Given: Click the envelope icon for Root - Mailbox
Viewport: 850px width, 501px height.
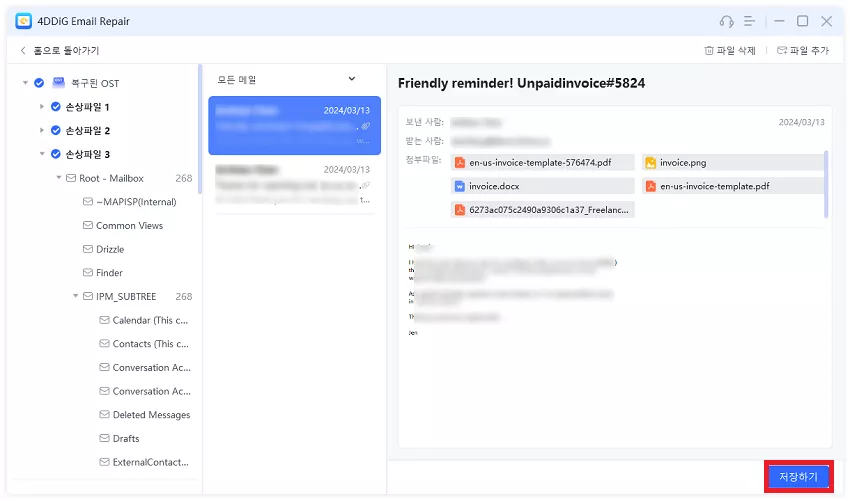Looking at the screenshot, I should (x=71, y=178).
